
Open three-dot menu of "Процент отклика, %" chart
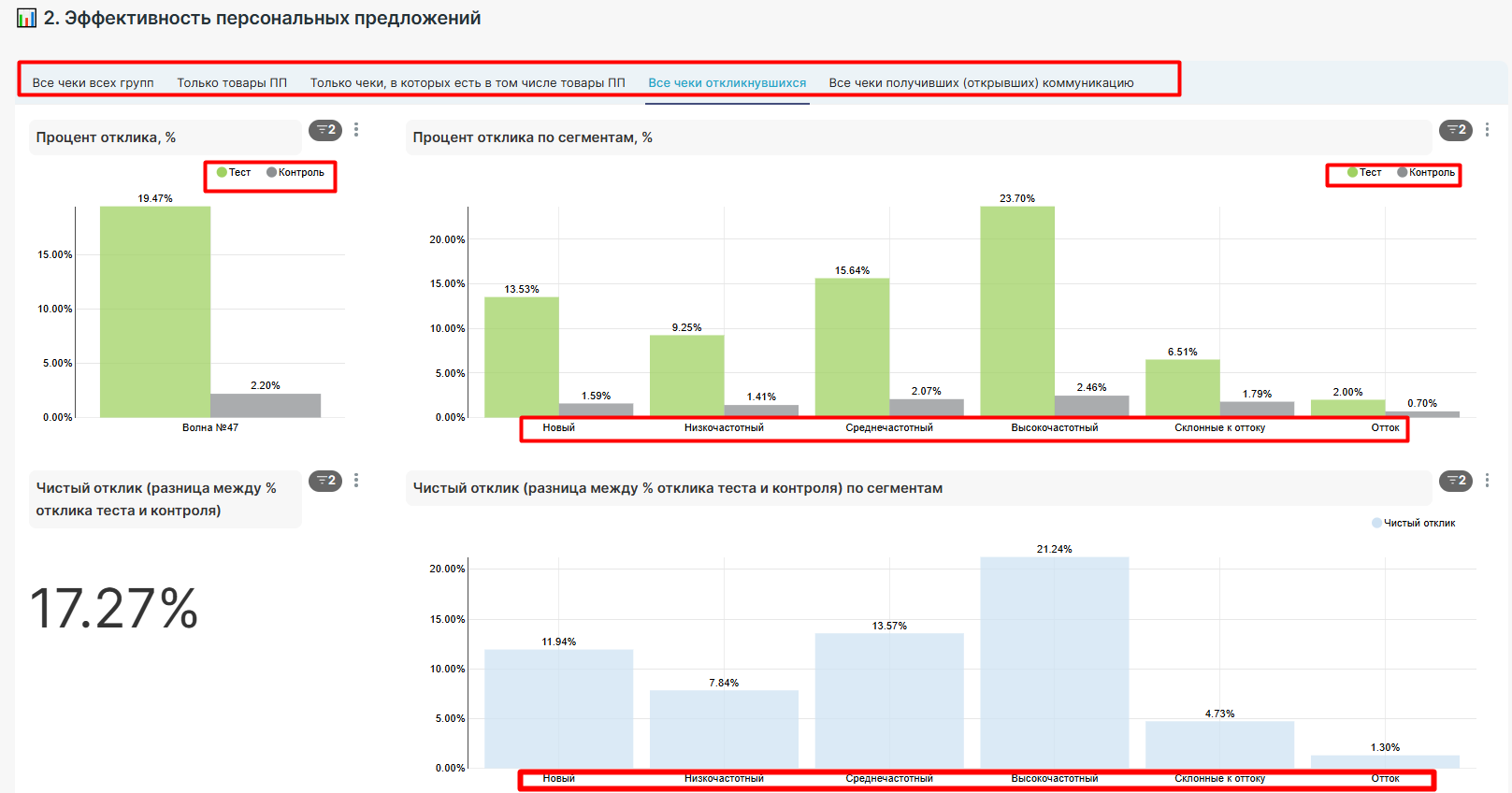tap(356, 130)
